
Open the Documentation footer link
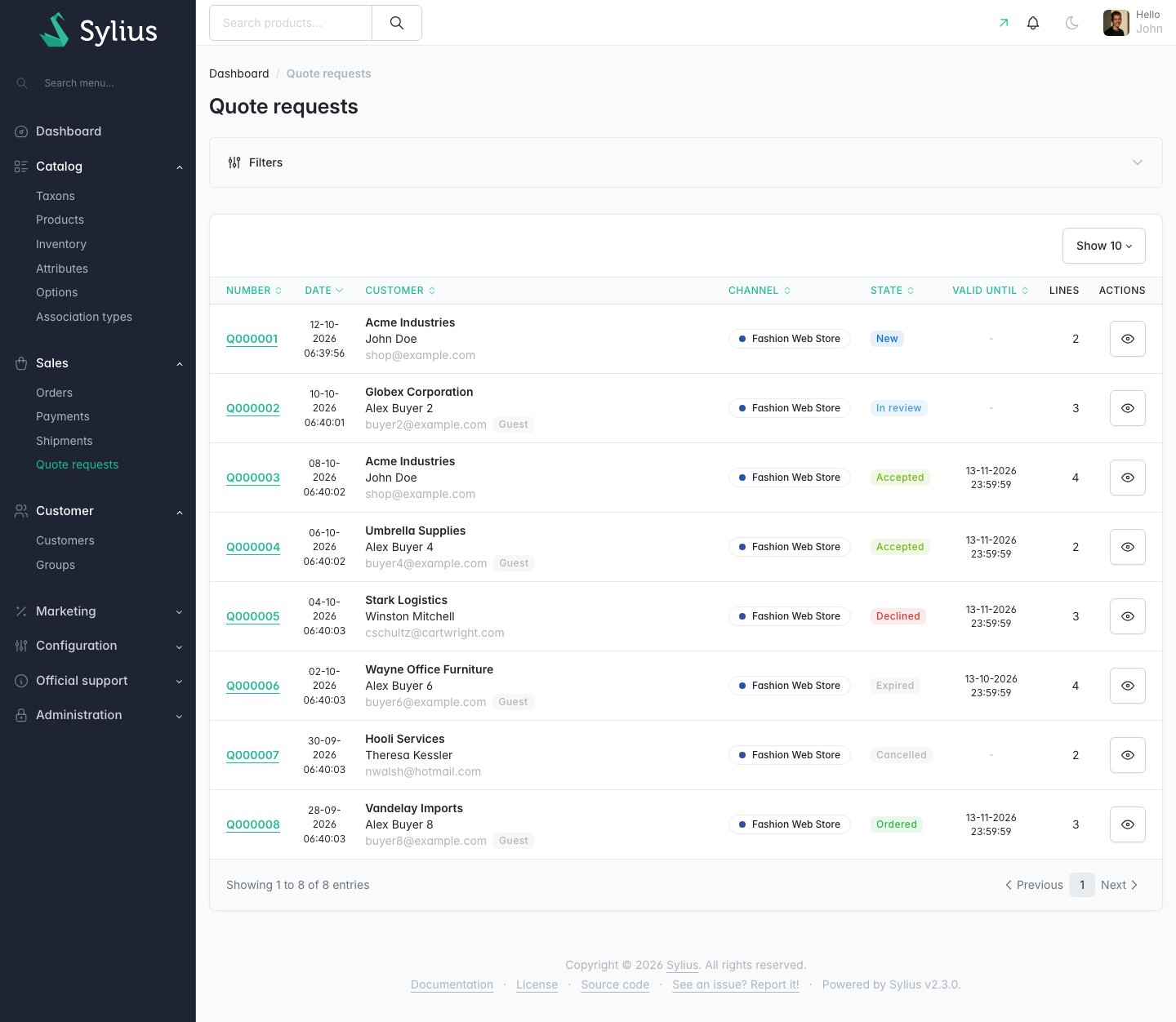(x=452, y=984)
